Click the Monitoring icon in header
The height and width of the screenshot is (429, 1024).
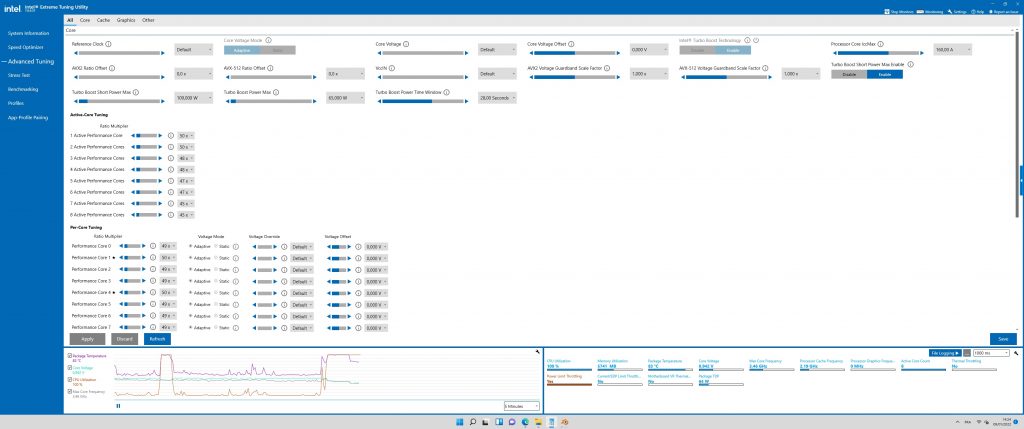pos(920,12)
